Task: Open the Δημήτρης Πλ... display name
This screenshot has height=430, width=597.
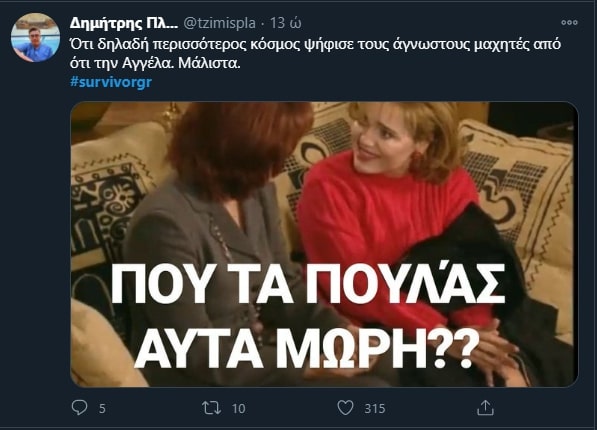Action: (x=123, y=24)
